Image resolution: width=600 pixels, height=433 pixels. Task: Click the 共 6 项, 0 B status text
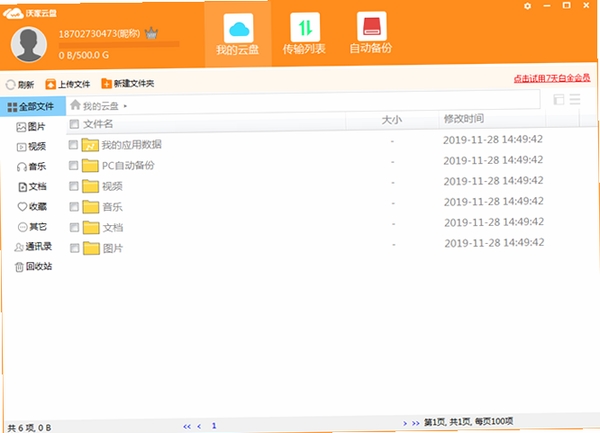coord(29,428)
